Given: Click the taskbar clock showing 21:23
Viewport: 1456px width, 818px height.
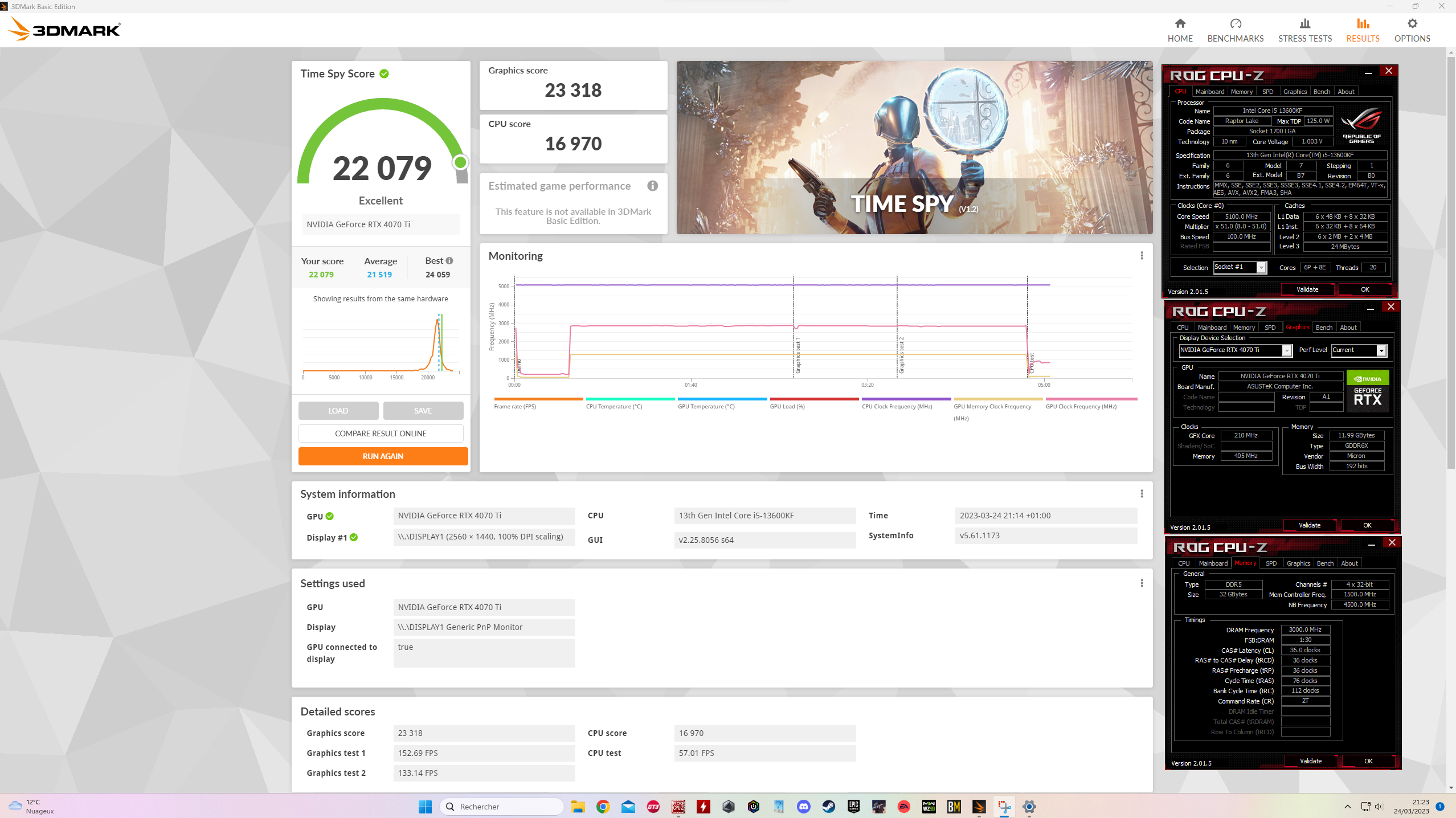Looking at the screenshot, I should [1412, 807].
